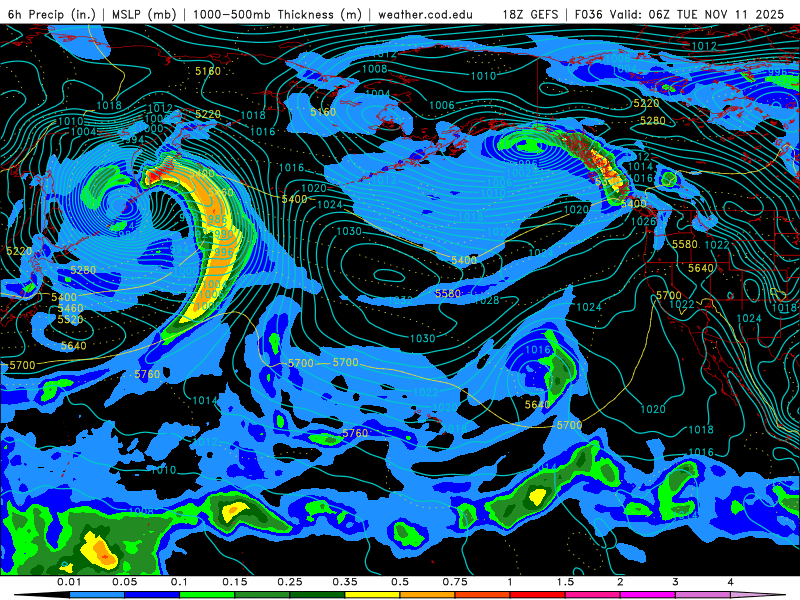Click the 1026 isobar label
The height and width of the screenshot is (600, 800).
coord(643,221)
